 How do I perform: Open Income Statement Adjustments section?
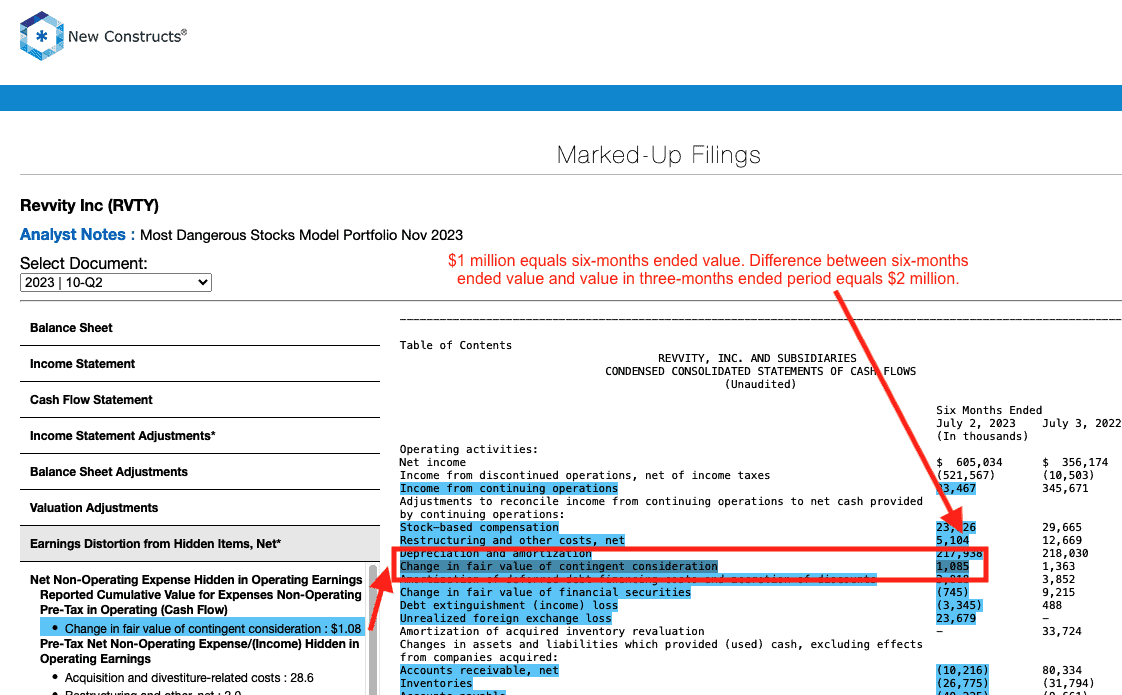(x=200, y=435)
